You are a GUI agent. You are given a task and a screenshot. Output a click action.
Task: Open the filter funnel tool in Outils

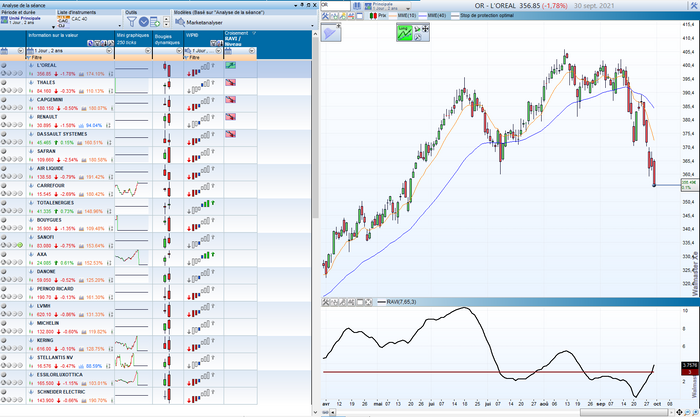131,21
